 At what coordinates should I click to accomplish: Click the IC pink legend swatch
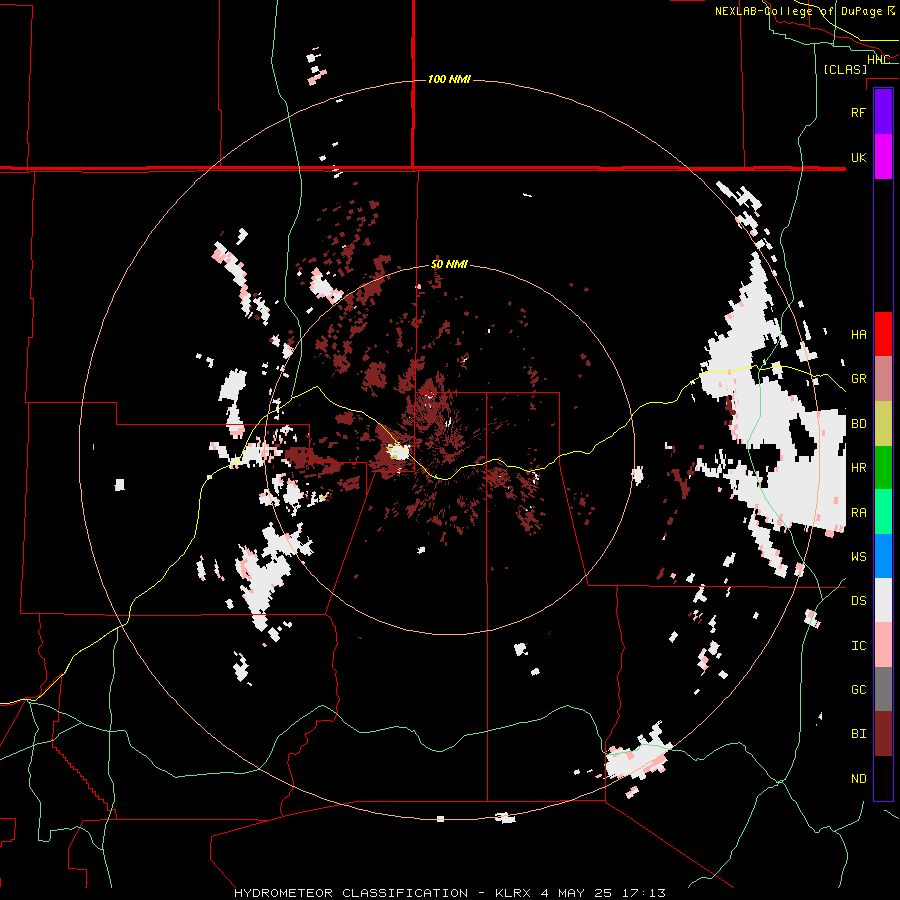883,645
